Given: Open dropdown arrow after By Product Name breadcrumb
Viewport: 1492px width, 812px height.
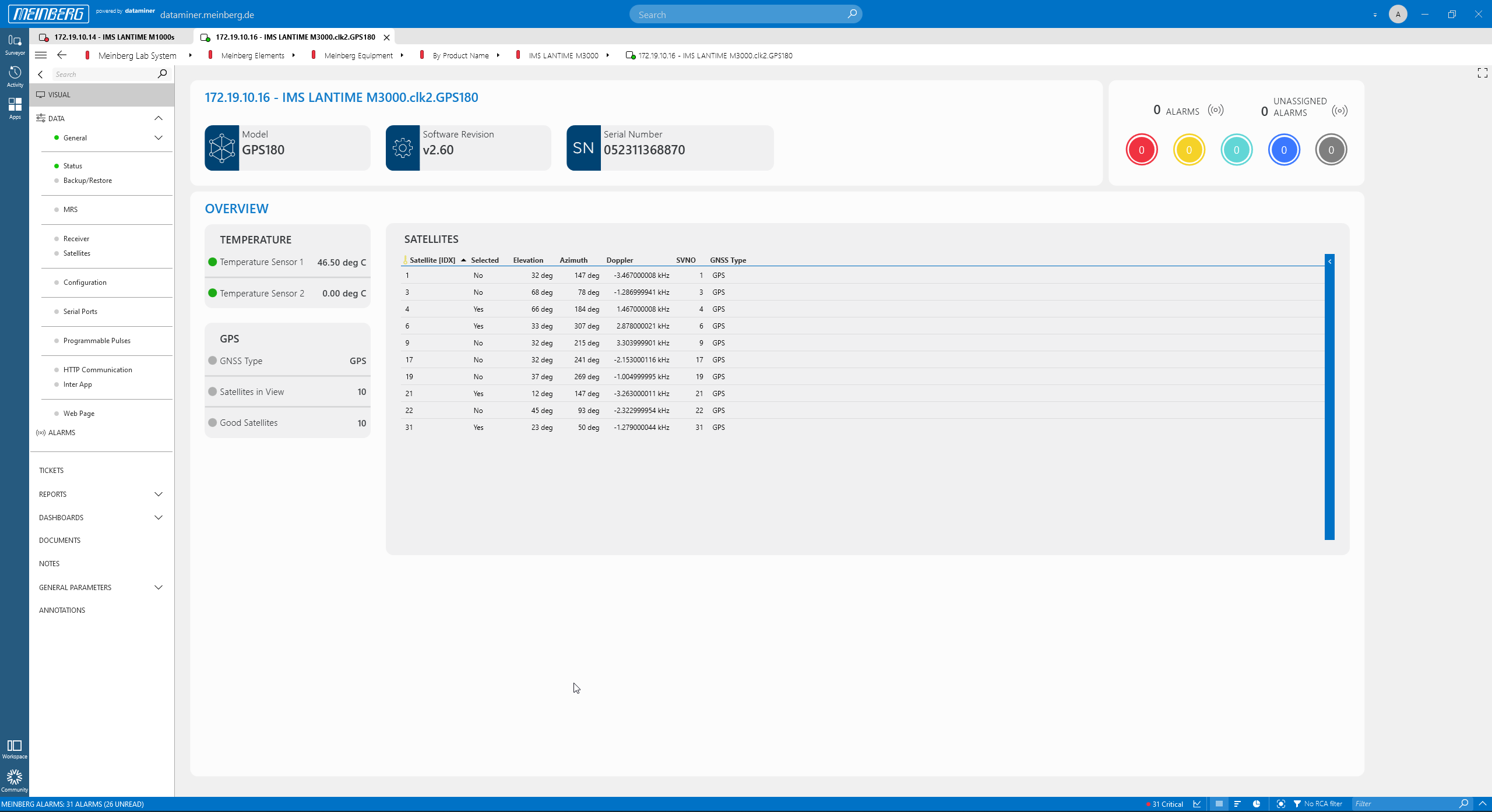Looking at the screenshot, I should [498, 55].
